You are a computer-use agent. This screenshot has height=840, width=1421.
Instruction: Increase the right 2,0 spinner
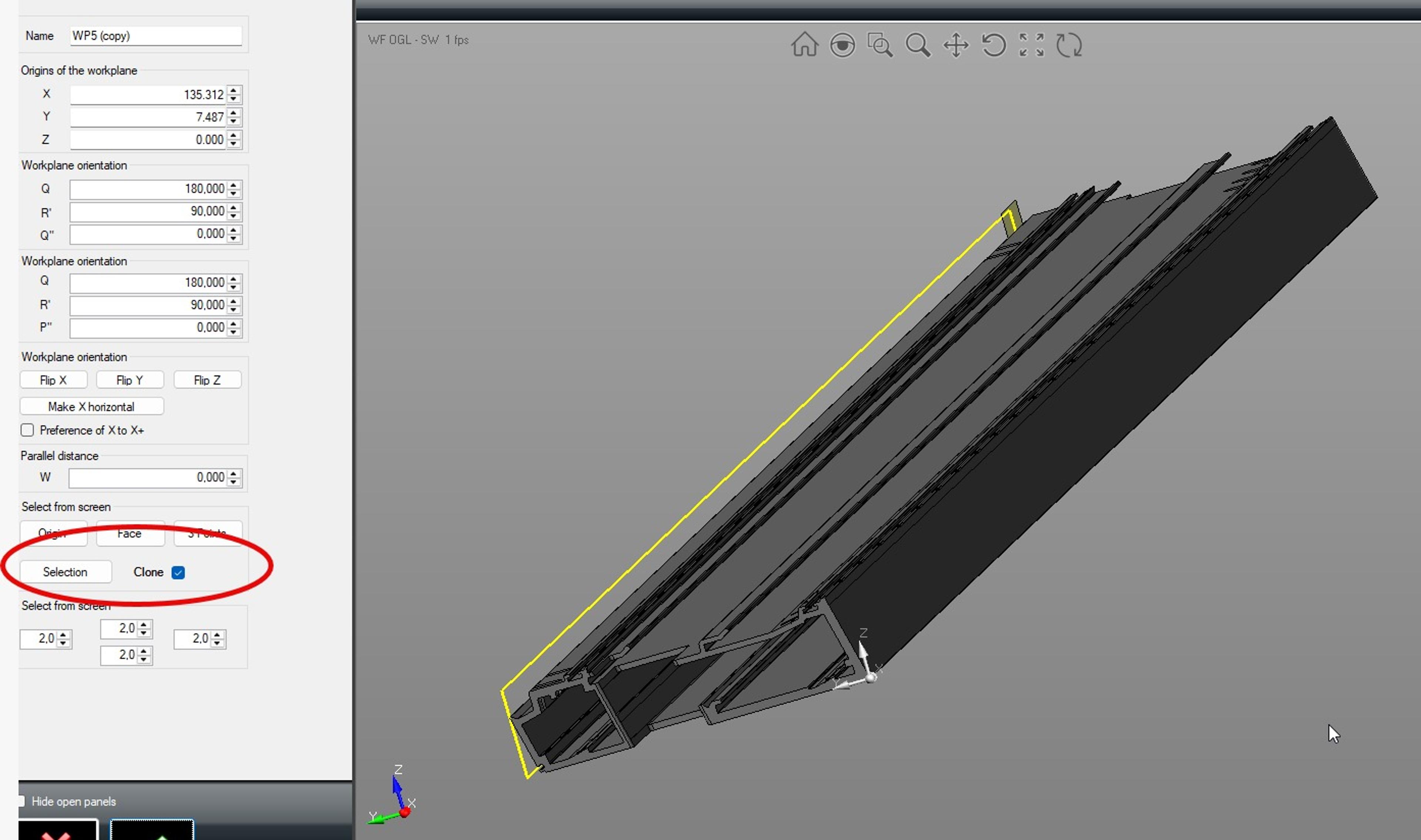pyautogui.click(x=217, y=634)
